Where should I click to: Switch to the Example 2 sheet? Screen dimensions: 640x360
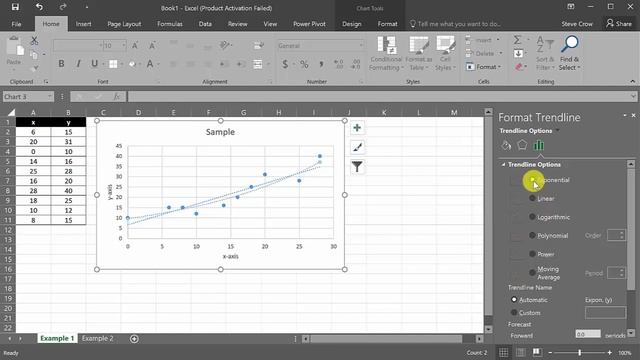(x=98, y=338)
